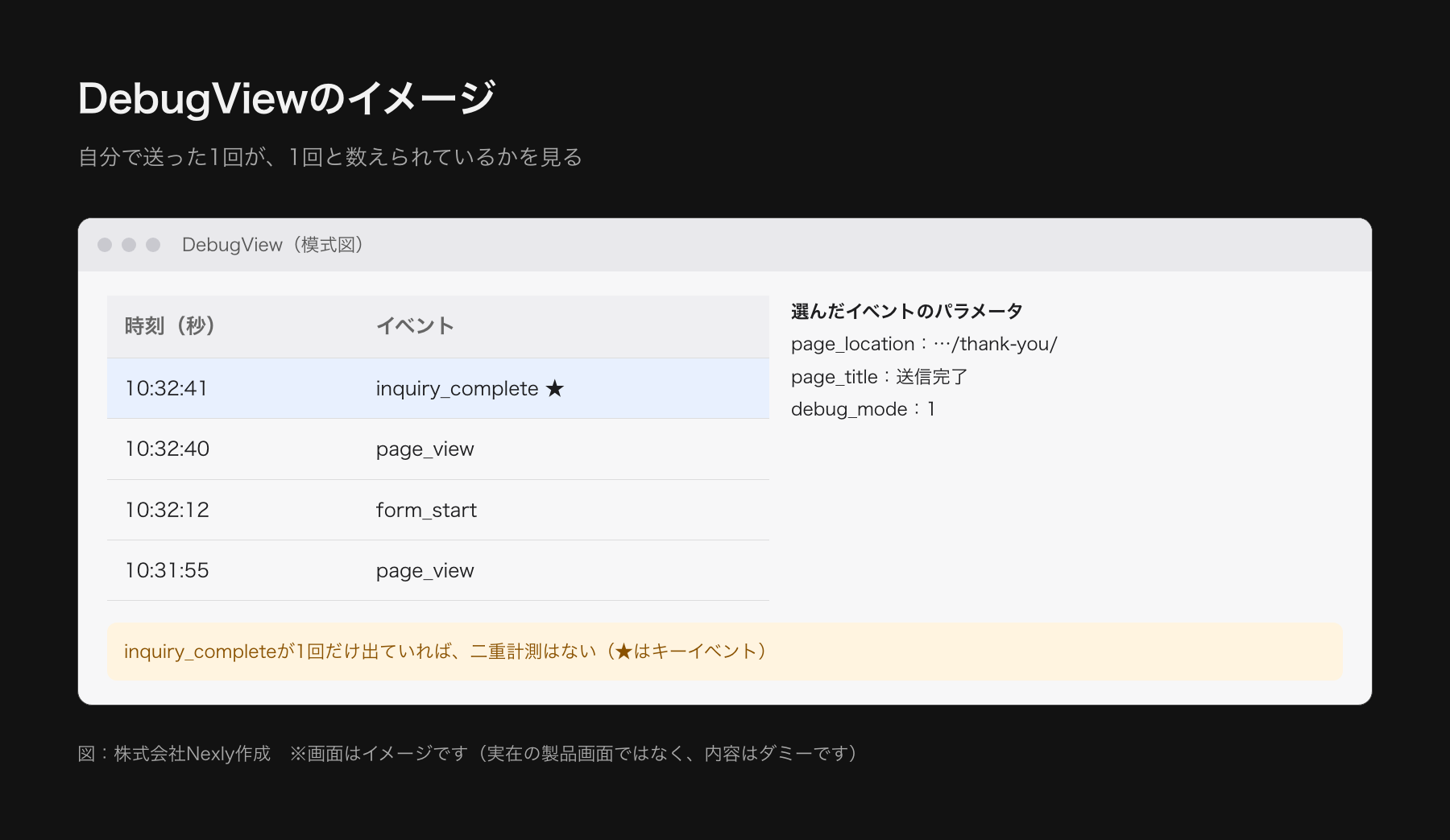Click the DebugViewのイメージ heading

287,98
